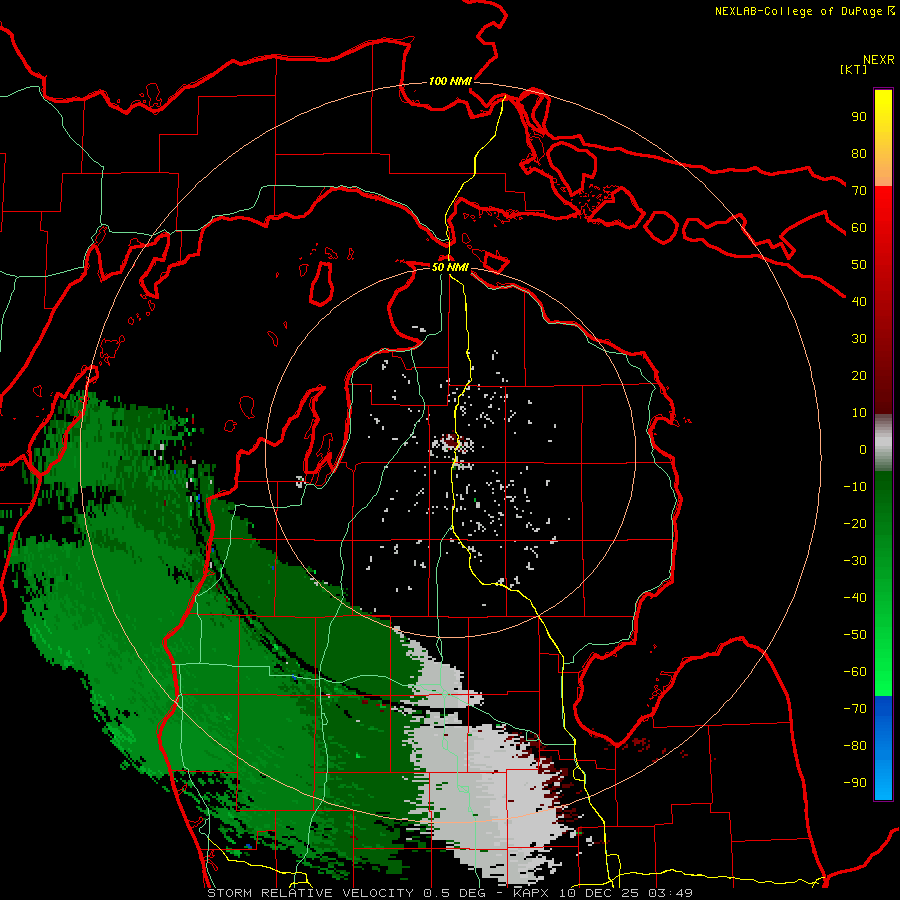Click the 10 value on the color scale
Viewport: 900px width, 900px height.
point(859,413)
